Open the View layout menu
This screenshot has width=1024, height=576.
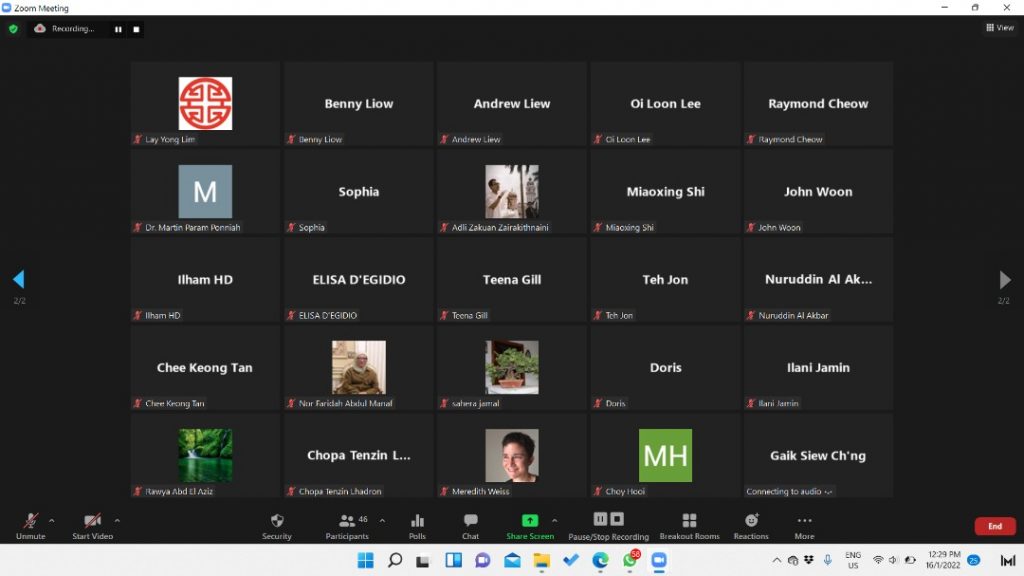(x=999, y=28)
